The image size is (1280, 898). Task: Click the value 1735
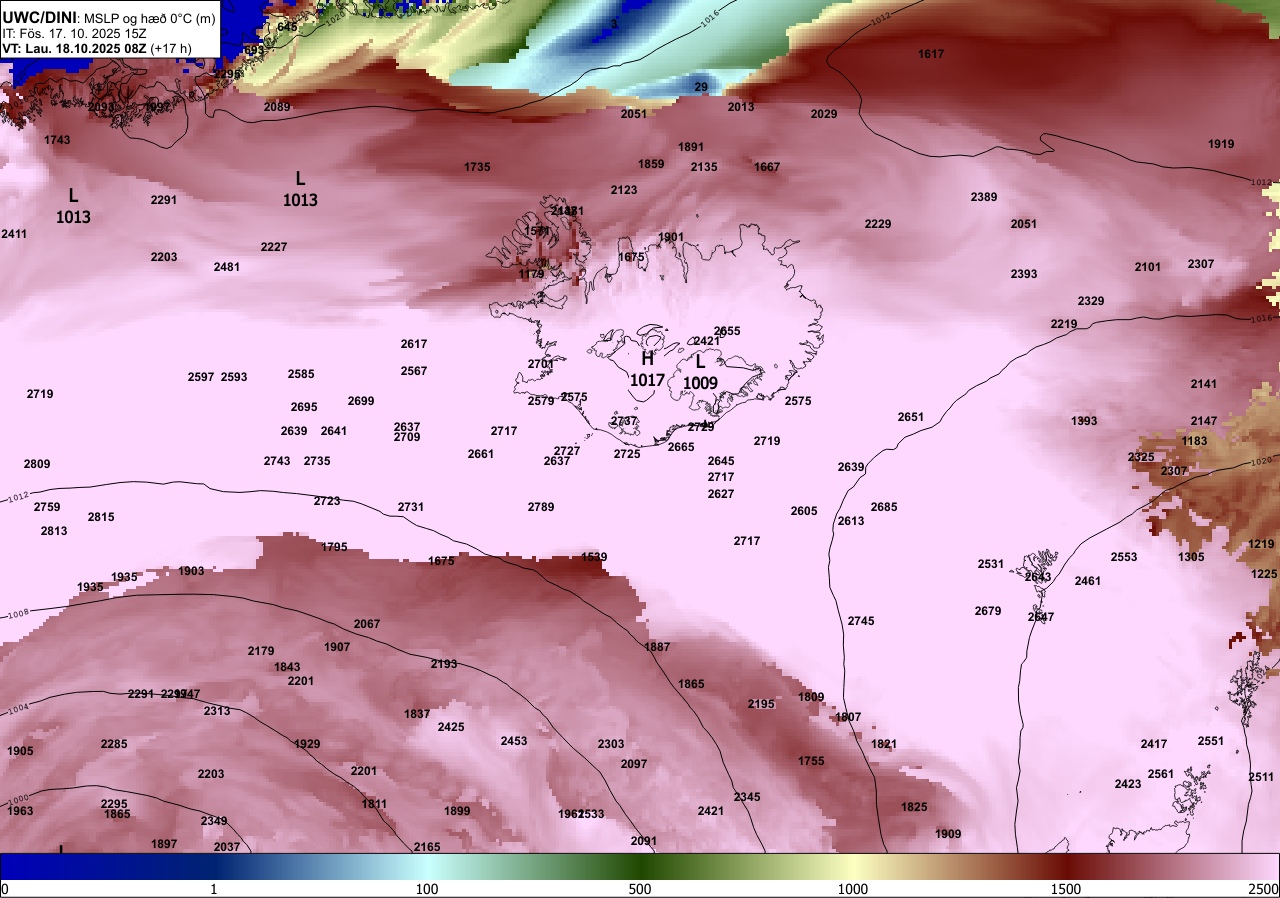click(x=478, y=167)
